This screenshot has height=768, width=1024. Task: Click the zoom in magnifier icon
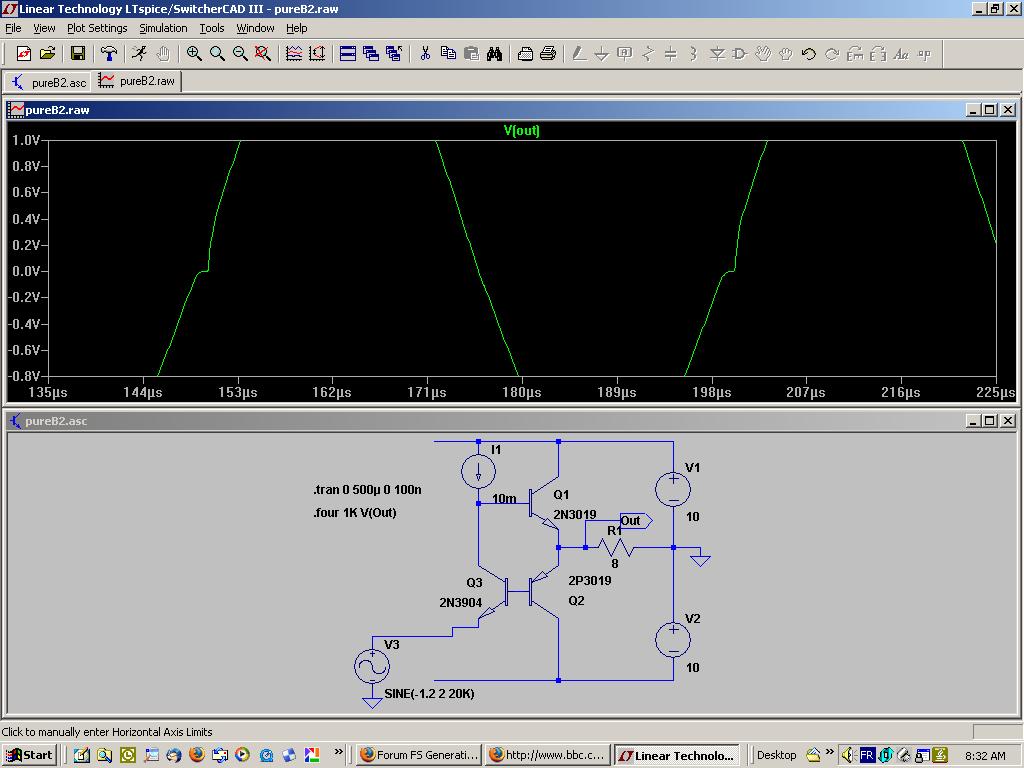194,54
